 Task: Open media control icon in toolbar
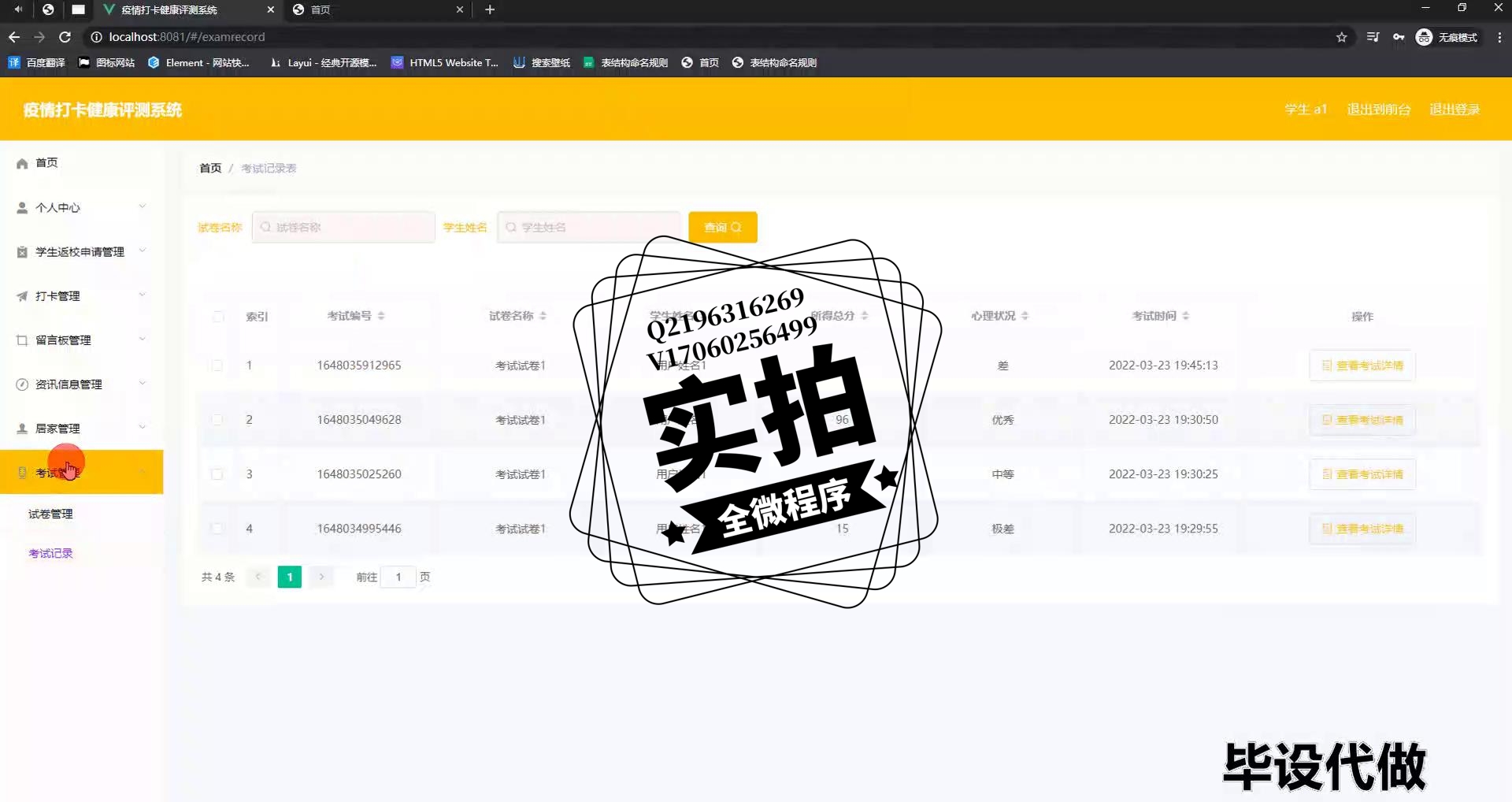click(1373, 37)
